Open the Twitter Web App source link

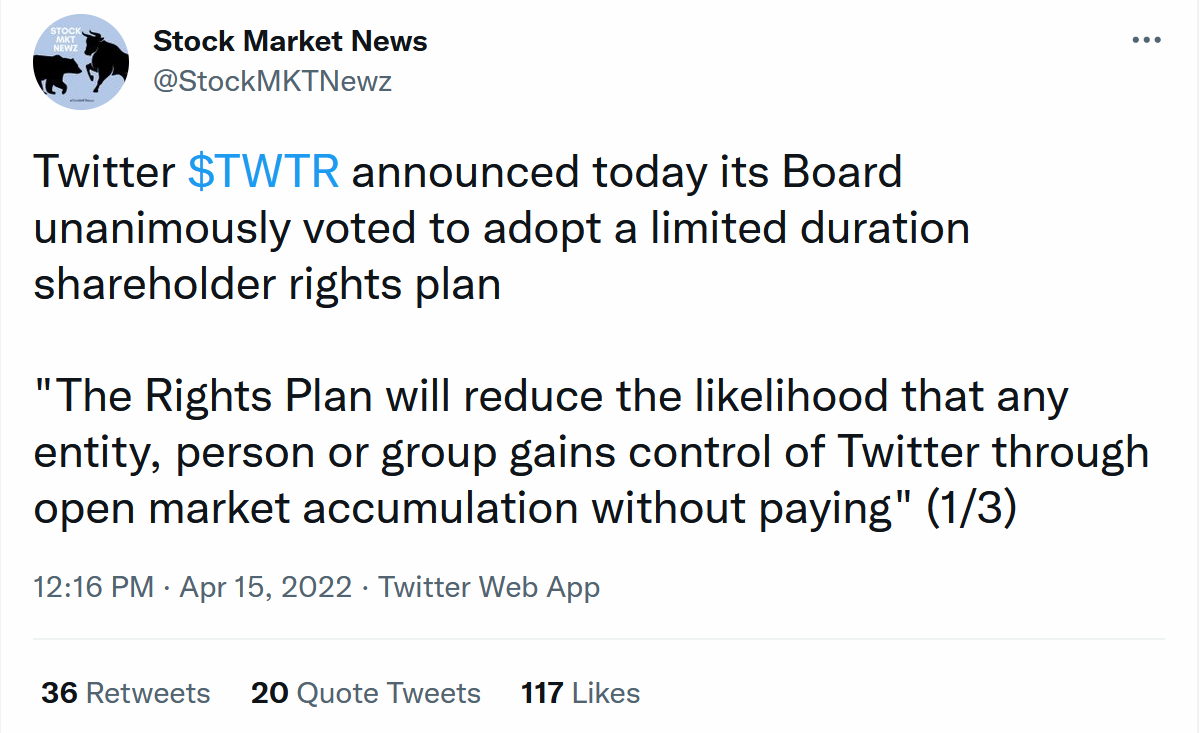click(x=489, y=587)
